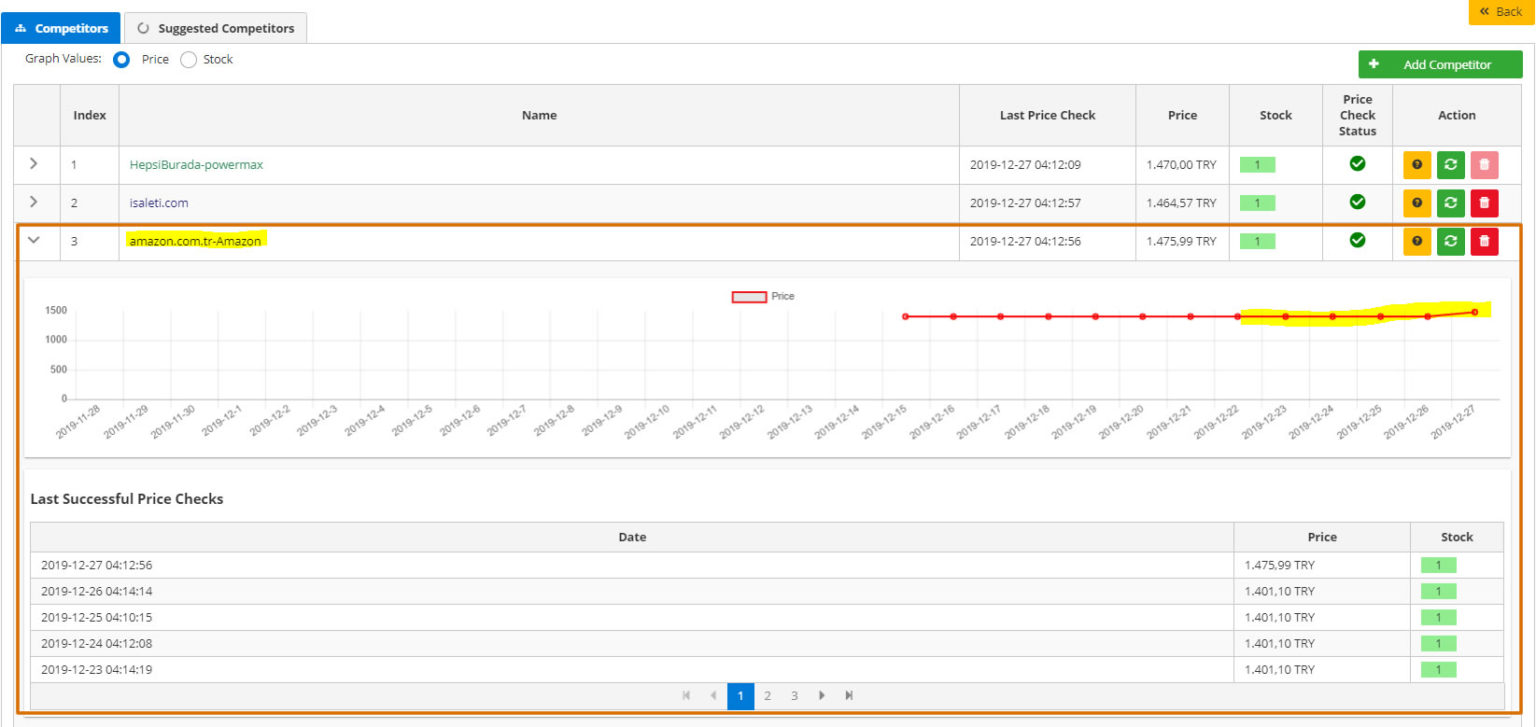The width and height of the screenshot is (1536, 727).
Task: Click the help icon for amazon.com.tr-Amazon row
Action: pyautogui.click(x=1417, y=241)
